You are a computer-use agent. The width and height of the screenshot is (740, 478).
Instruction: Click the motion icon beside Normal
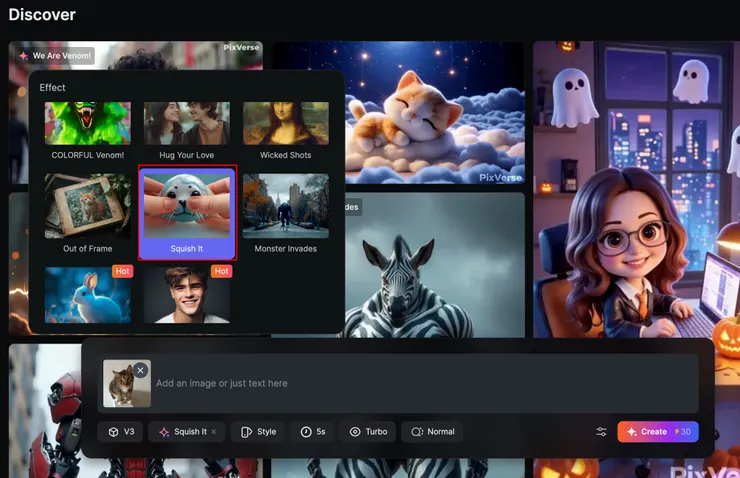(417, 432)
